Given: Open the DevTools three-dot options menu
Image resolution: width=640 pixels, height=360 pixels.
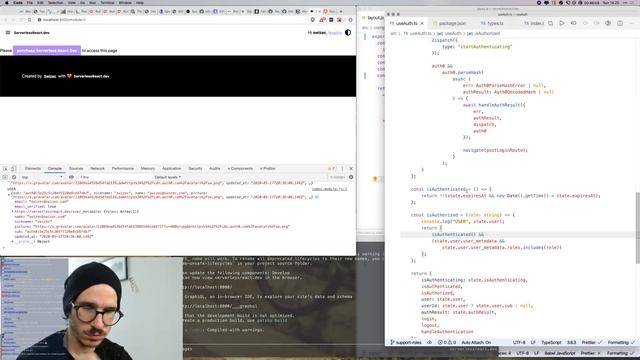Looking at the screenshot, I should (342, 169).
